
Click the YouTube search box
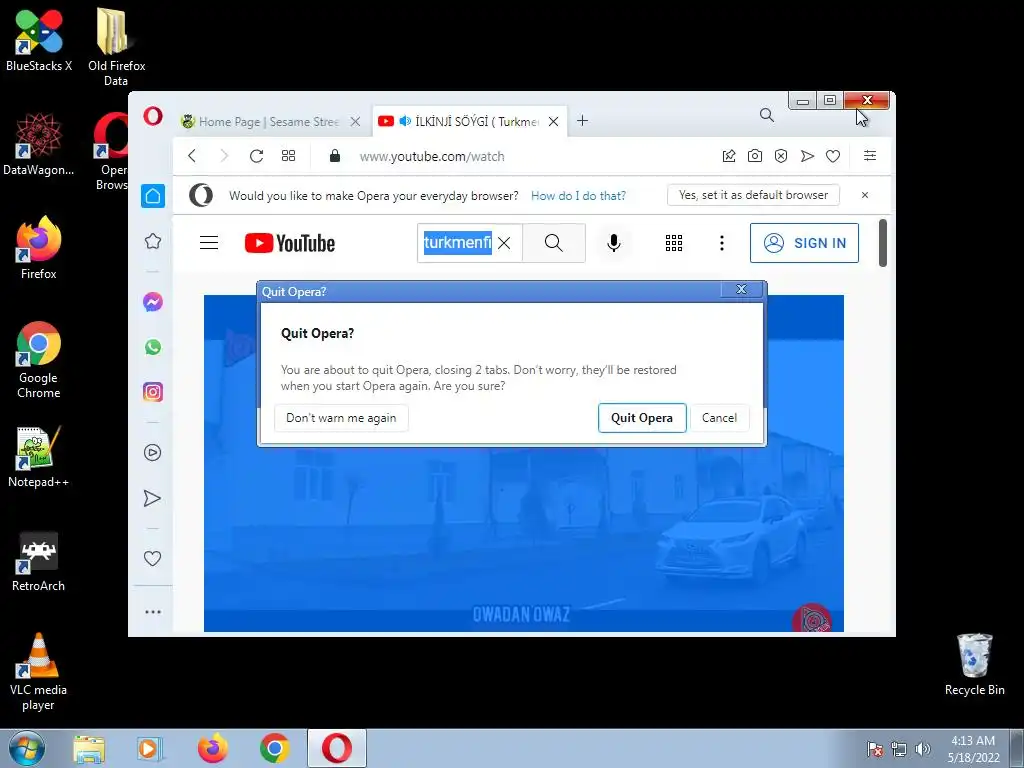457,243
